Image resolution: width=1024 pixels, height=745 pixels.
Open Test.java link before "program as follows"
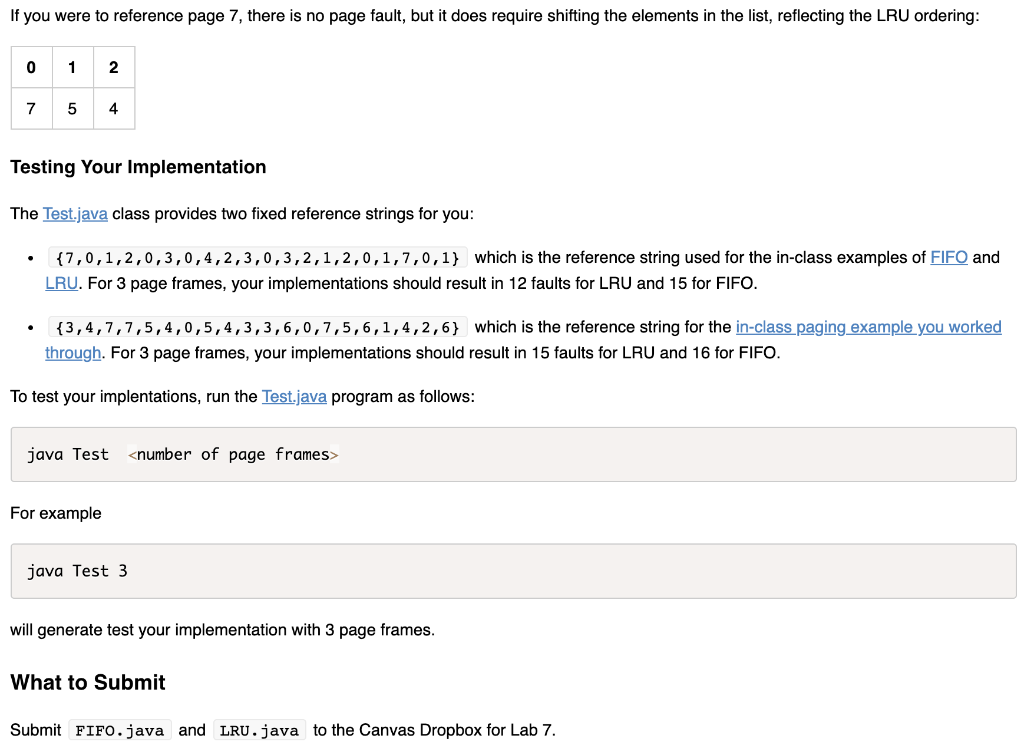tap(294, 396)
